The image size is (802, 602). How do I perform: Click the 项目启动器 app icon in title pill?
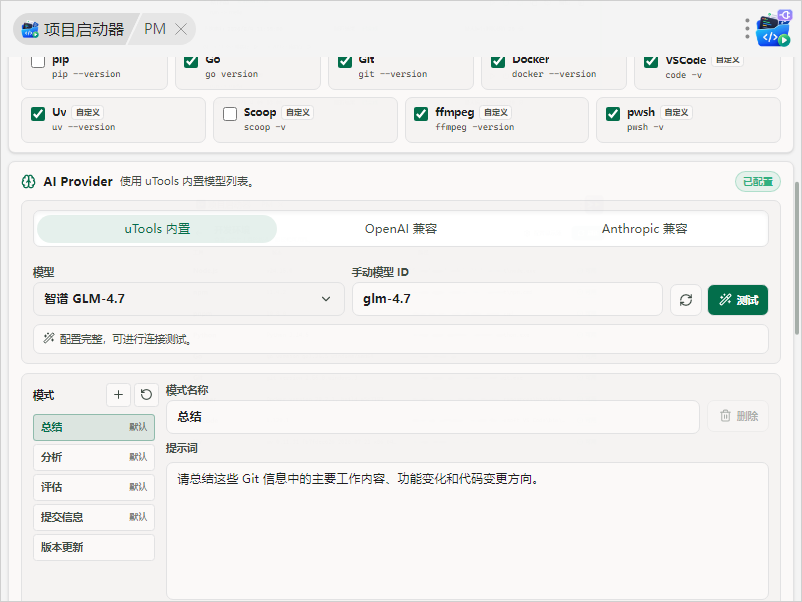[30, 30]
